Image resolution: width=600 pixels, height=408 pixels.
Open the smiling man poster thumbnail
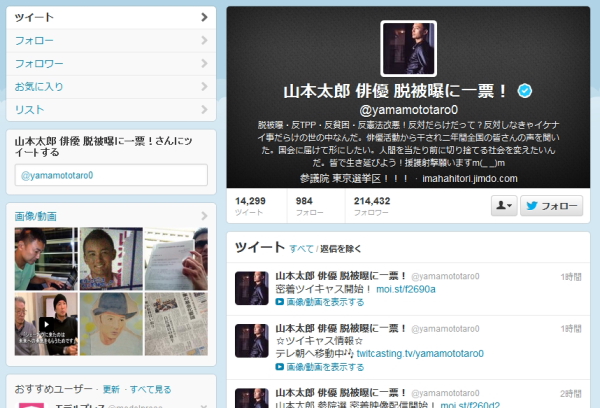111,259
